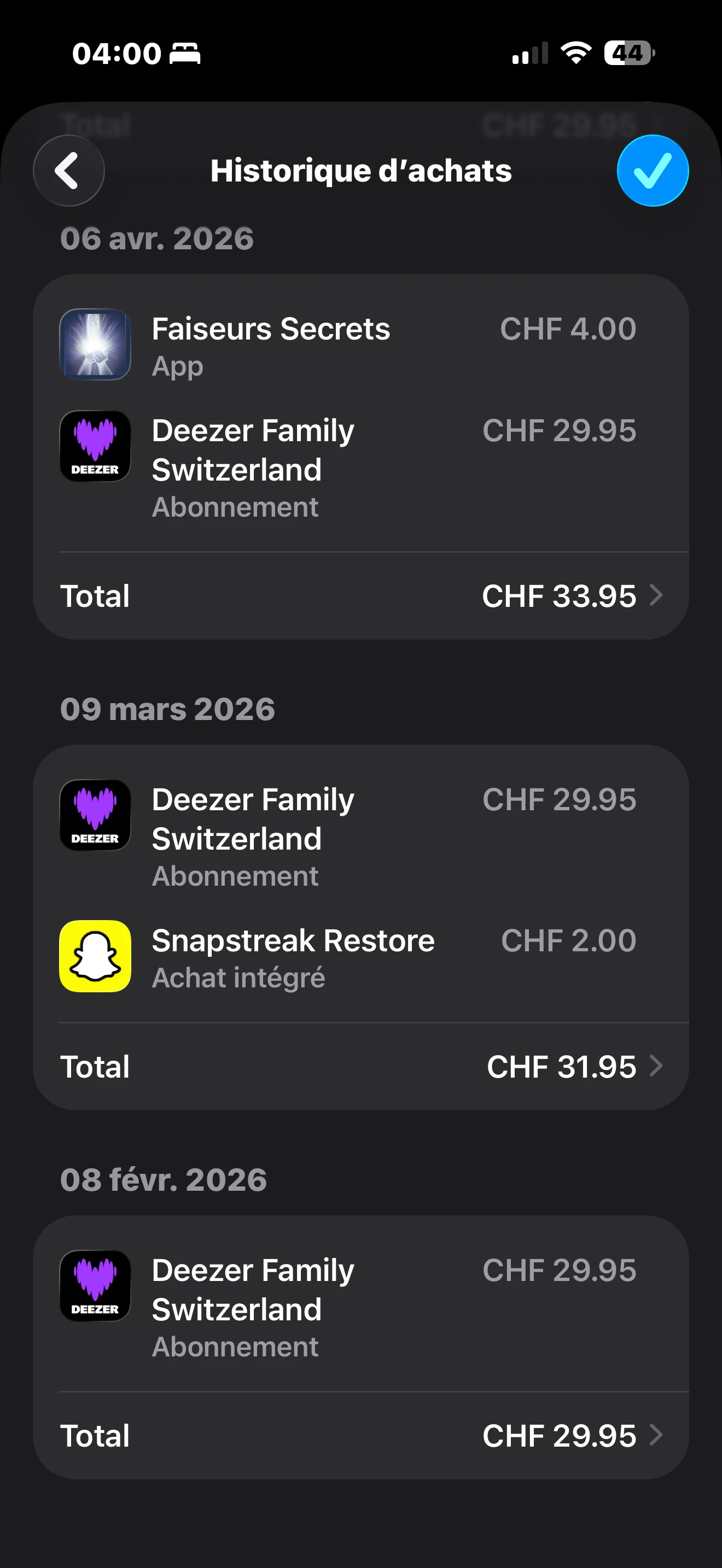Select Deezer Family Switzerland from 09 mars
The width and height of the screenshot is (722, 1568).
coord(253,818)
